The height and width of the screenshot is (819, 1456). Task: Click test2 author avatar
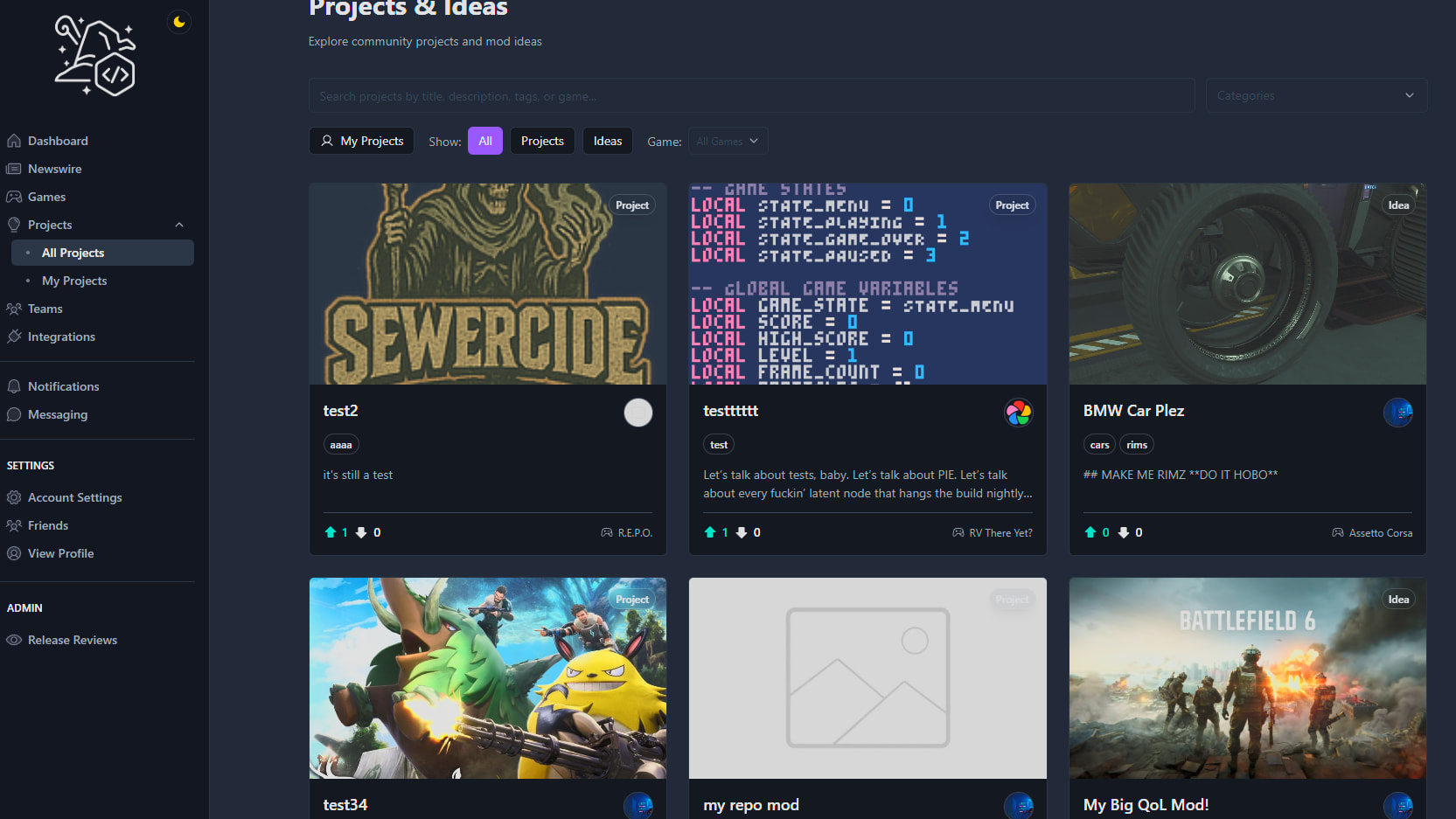point(638,413)
